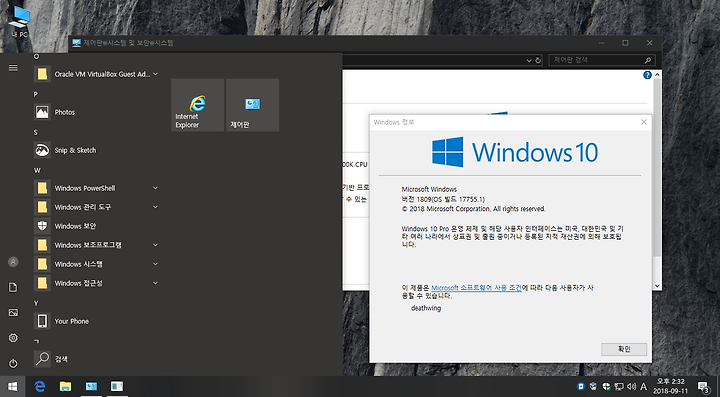The image size is (720, 397).
Task: Open Documents icon in Start sidebar
Action: [13, 288]
